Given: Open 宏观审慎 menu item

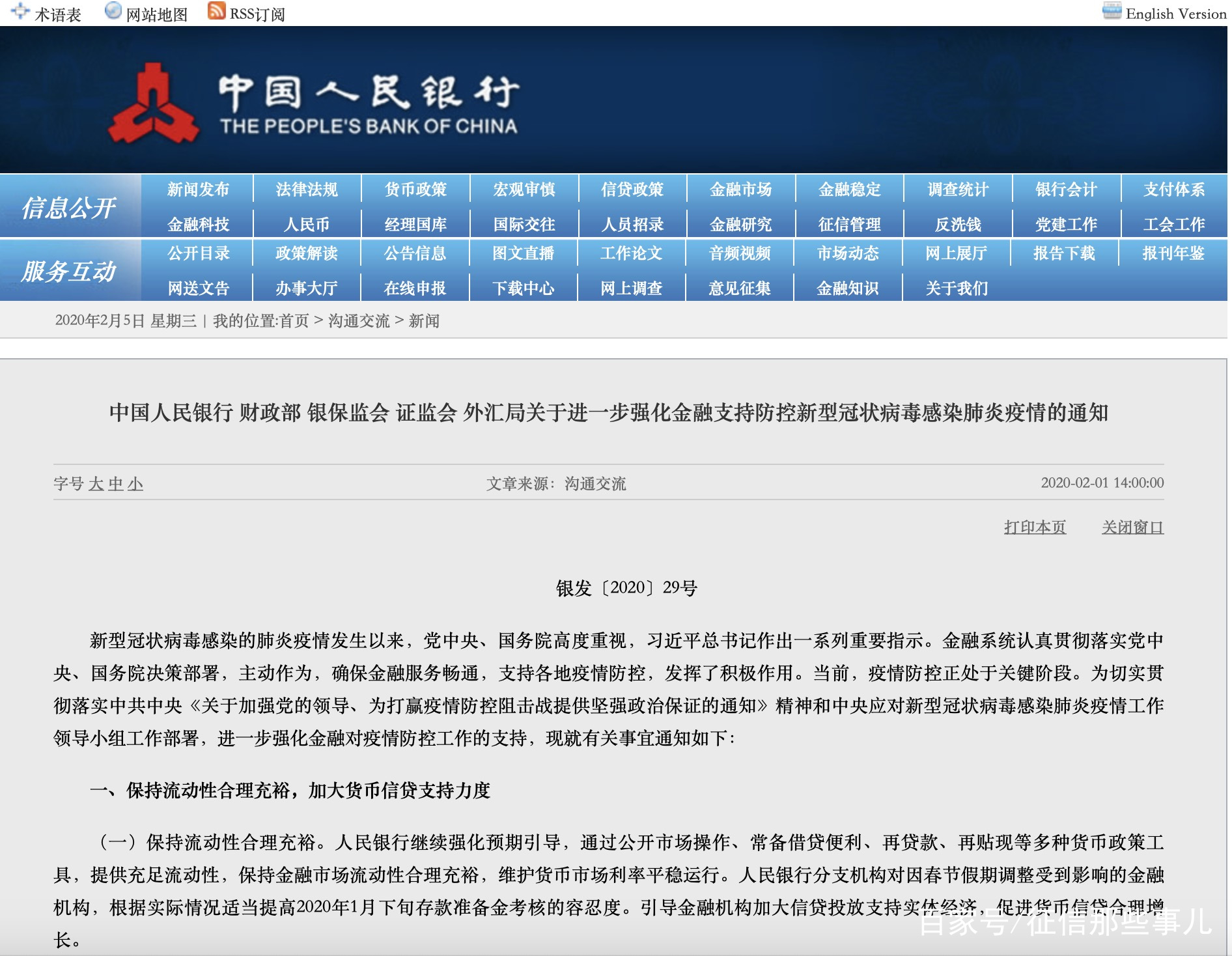Looking at the screenshot, I should 524,190.
